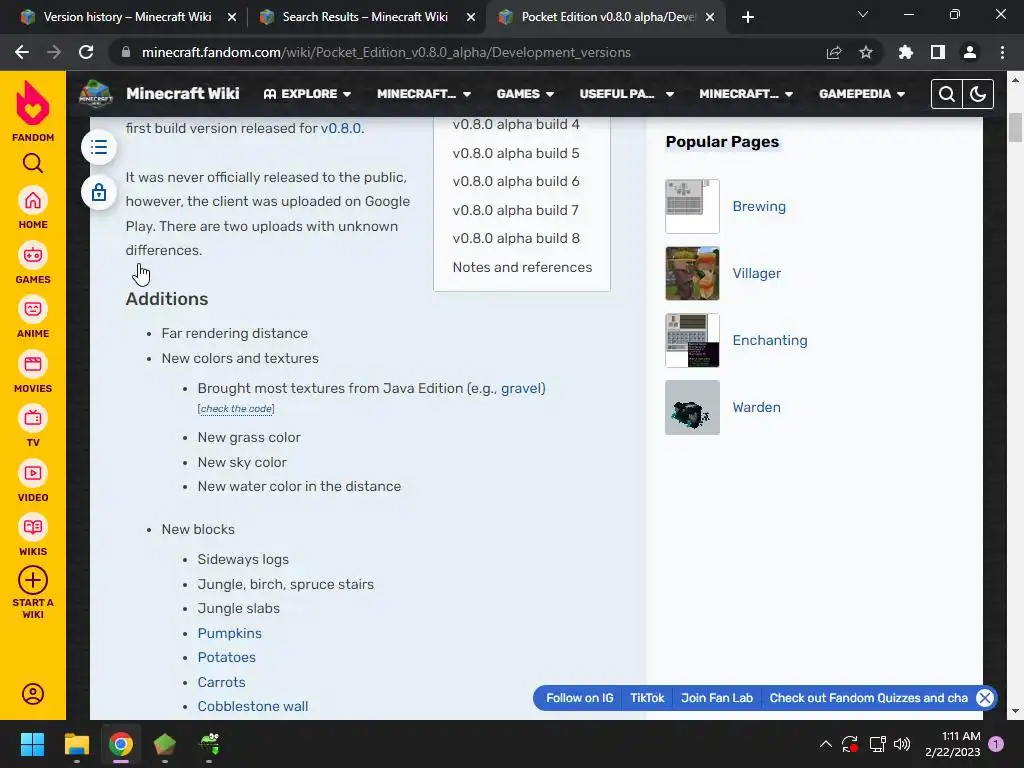Image resolution: width=1024 pixels, height=768 pixels.
Task: Open the Wikis sidebar icon
Action: pyautogui.click(x=33, y=528)
